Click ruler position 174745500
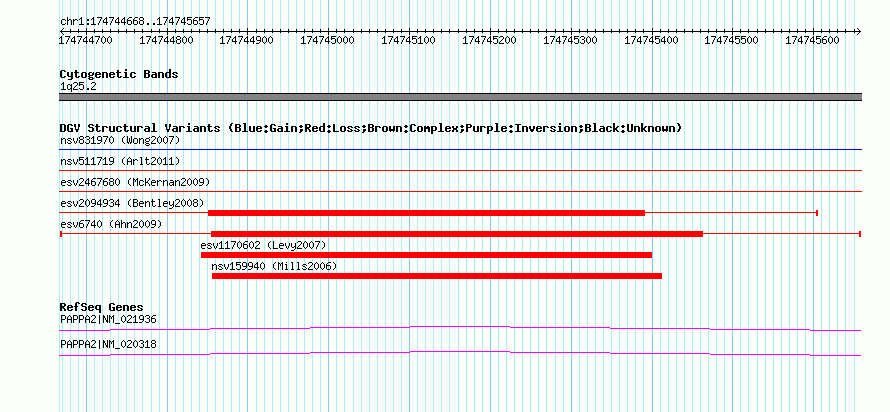 (732, 40)
